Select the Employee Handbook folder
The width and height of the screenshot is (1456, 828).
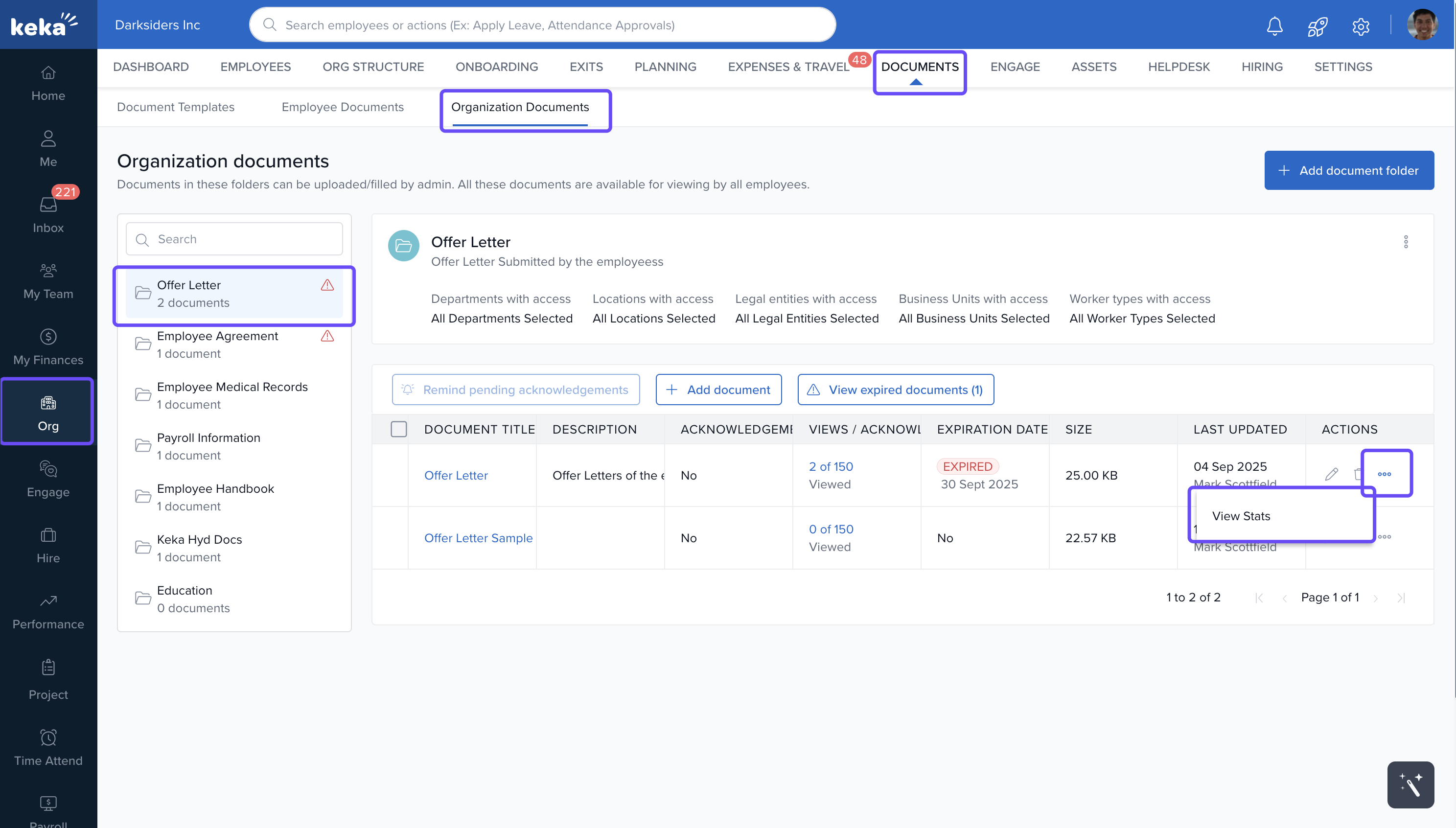click(x=215, y=497)
